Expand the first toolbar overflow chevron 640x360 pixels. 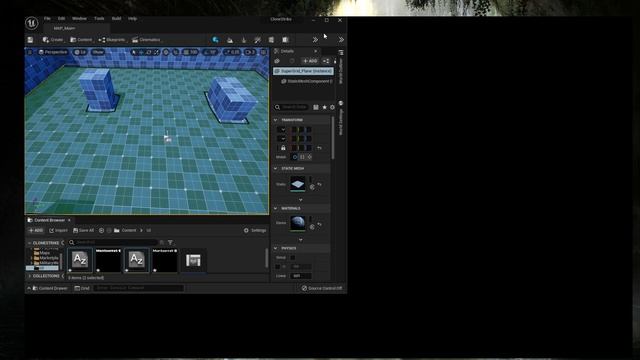(x=315, y=40)
